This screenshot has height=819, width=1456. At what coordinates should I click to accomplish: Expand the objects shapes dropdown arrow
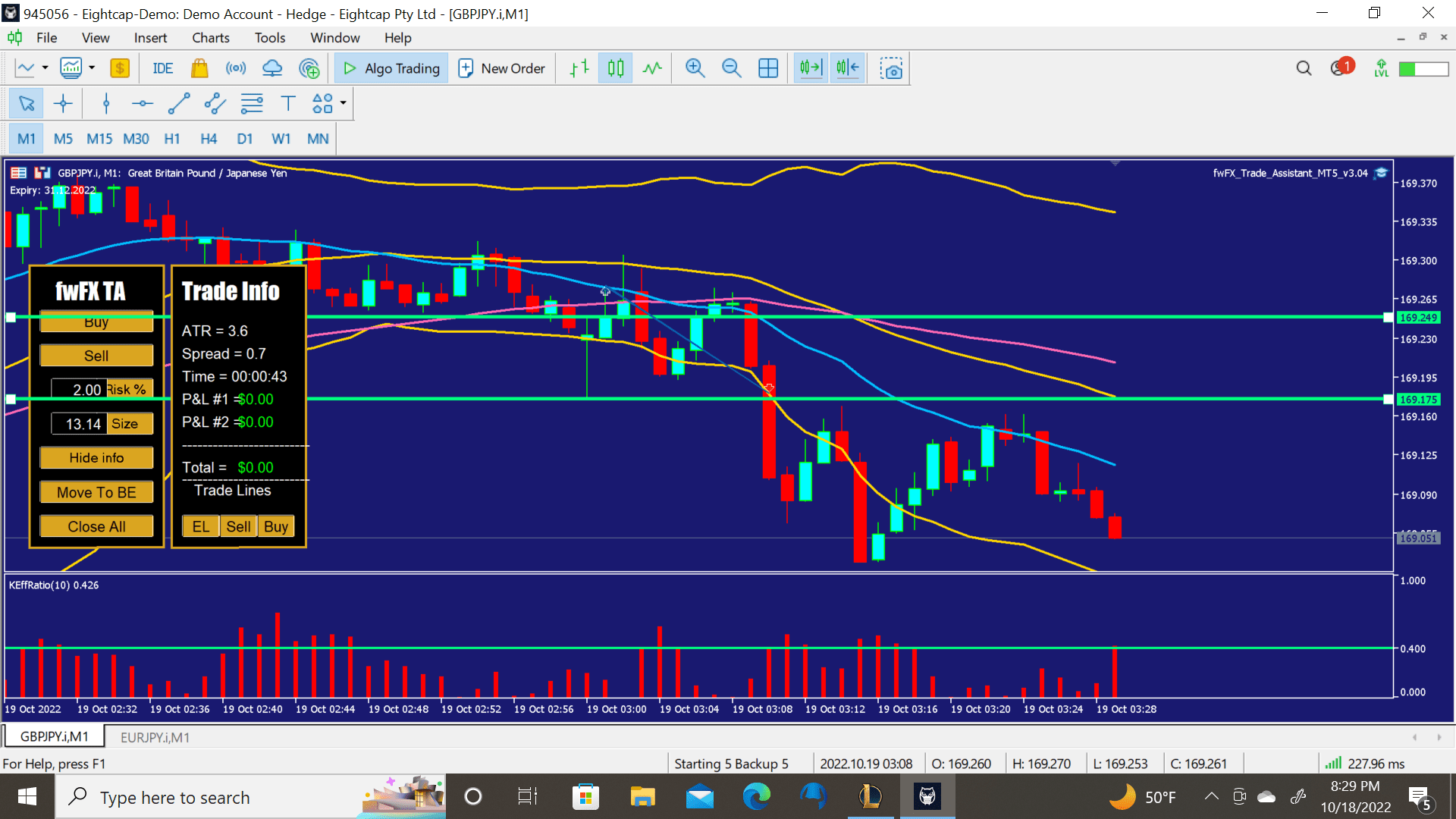(x=344, y=103)
